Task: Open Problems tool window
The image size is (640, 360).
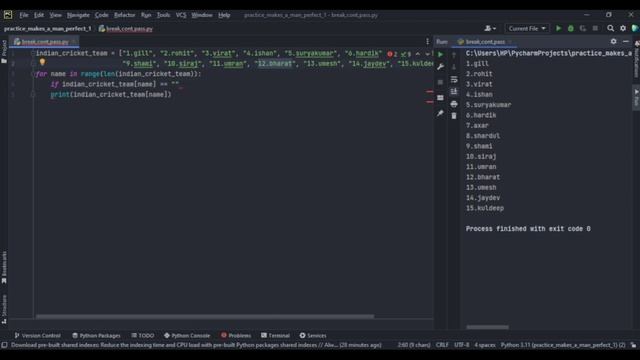Action: [x=236, y=336]
